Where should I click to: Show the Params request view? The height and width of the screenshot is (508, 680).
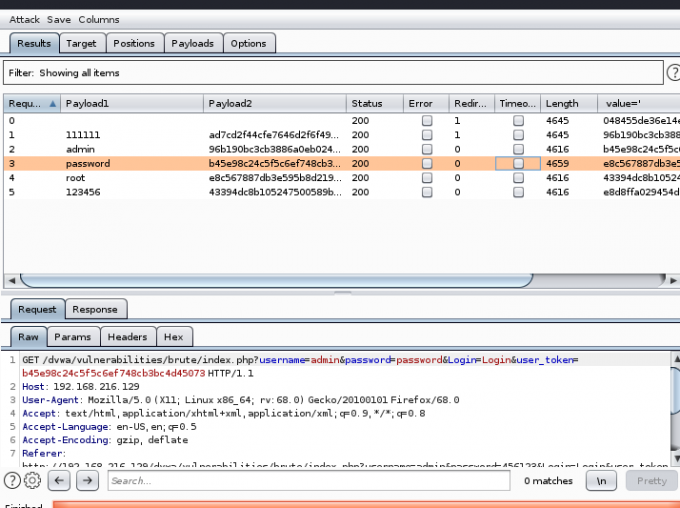click(73, 337)
